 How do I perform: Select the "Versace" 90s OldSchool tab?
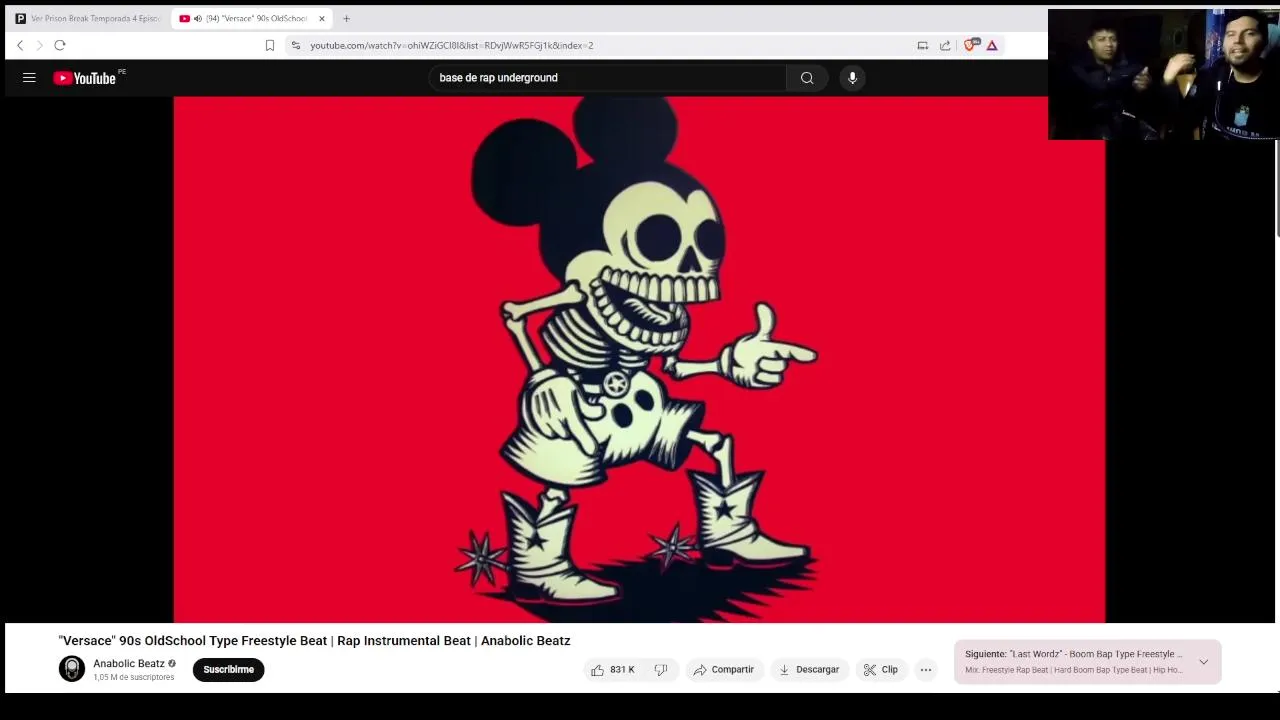point(252,18)
